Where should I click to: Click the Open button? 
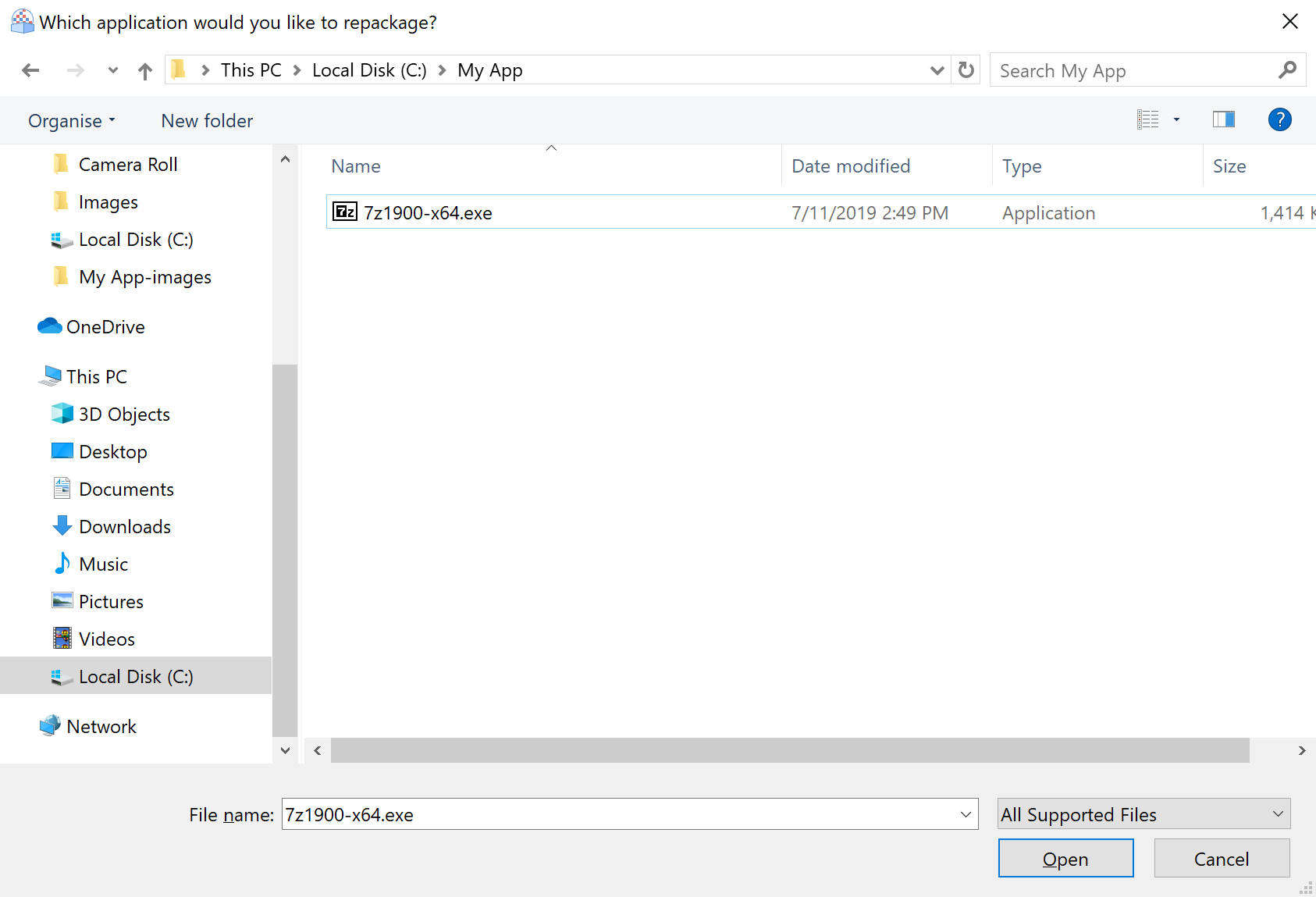[1065, 858]
